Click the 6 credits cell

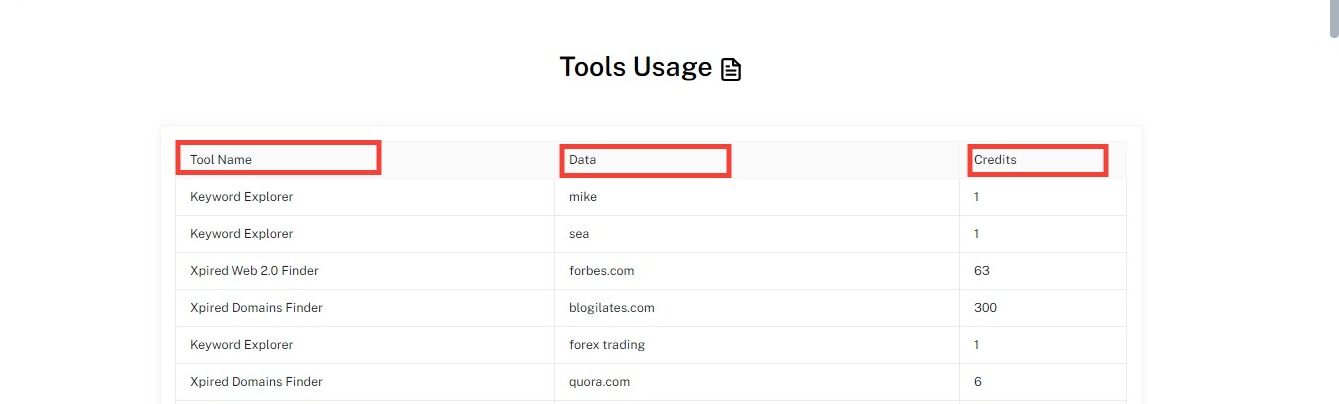(x=1043, y=382)
